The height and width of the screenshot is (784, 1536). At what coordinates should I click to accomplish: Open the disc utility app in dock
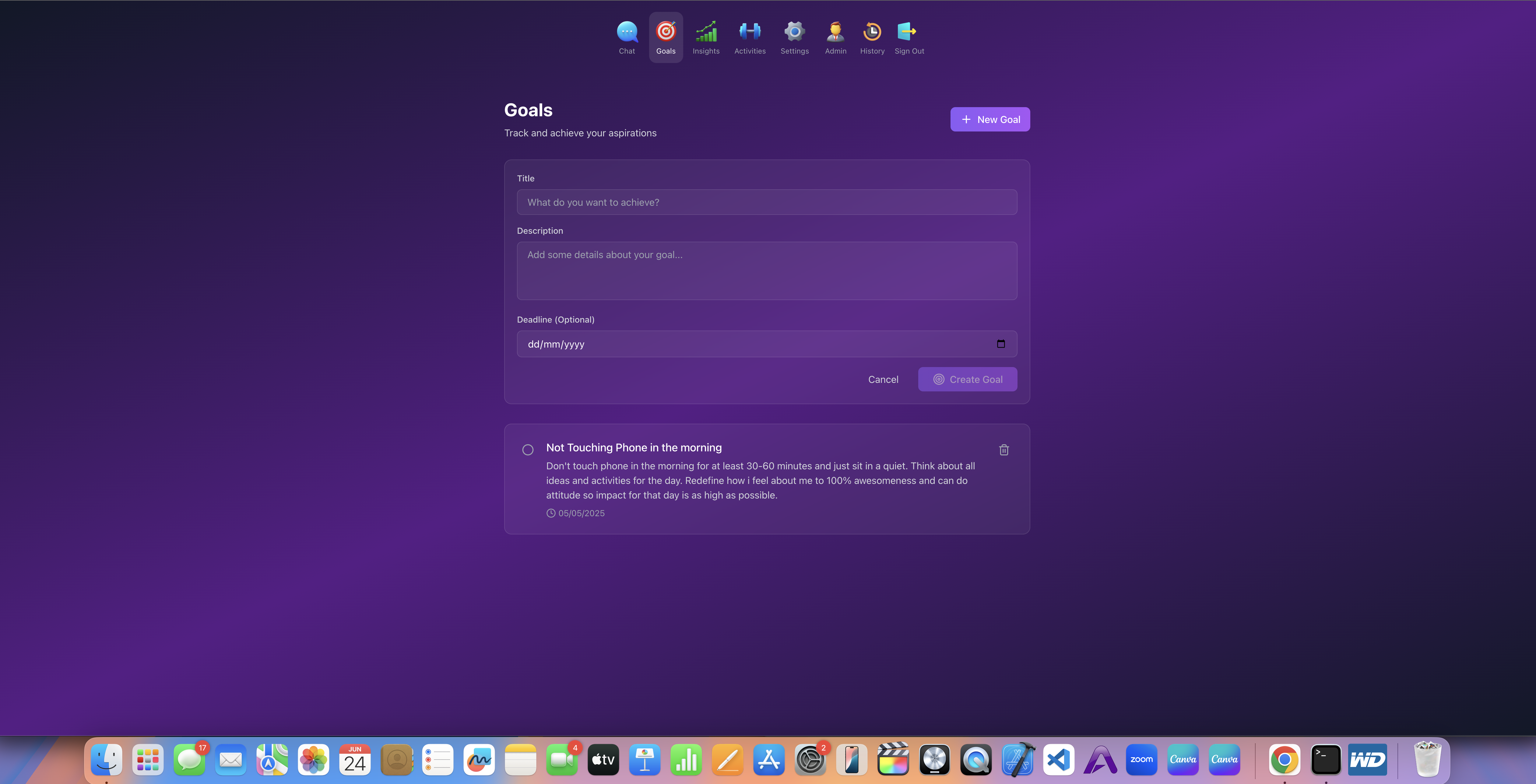pyautogui.click(x=934, y=759)
